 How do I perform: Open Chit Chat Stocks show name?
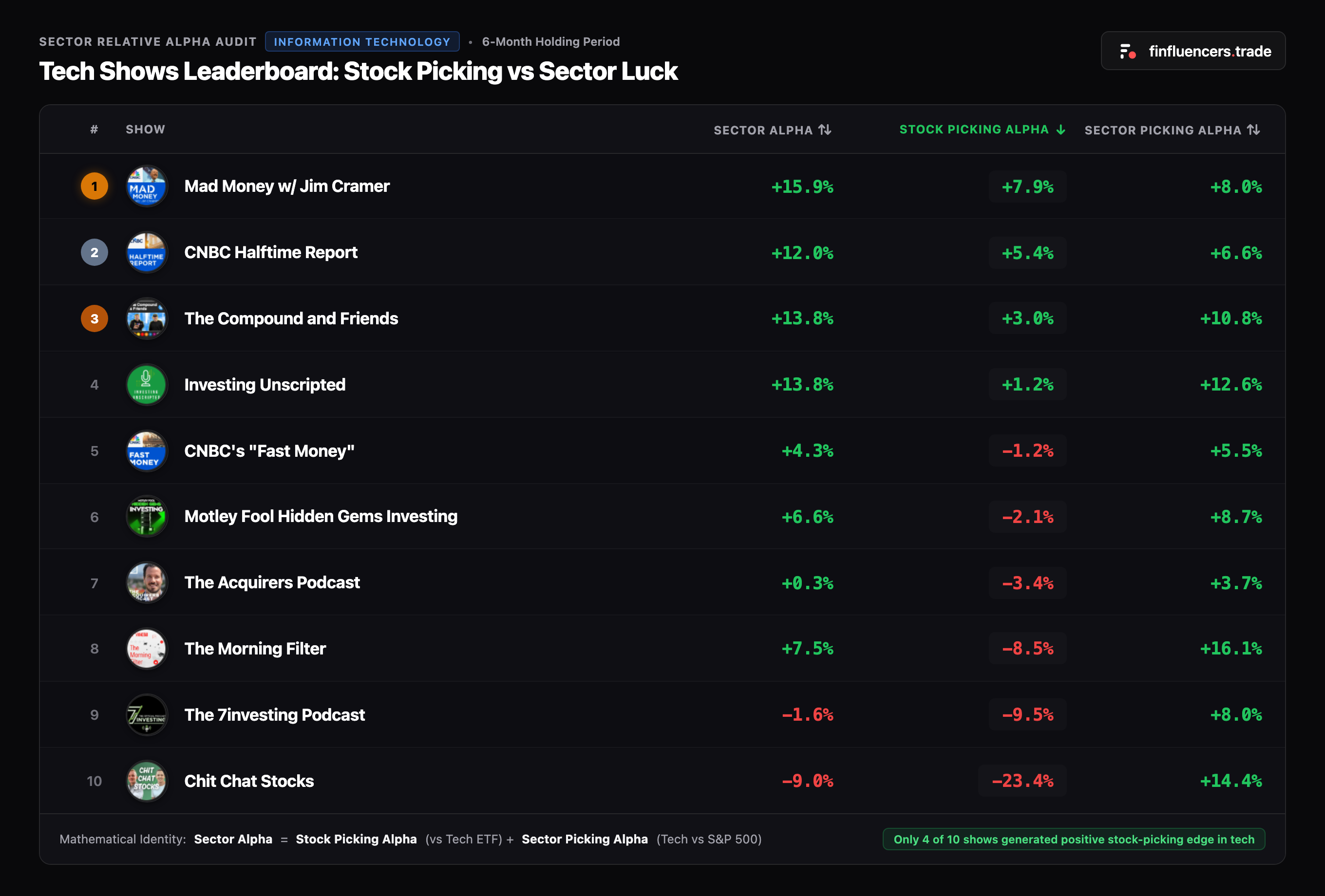(x=249, y=781)
